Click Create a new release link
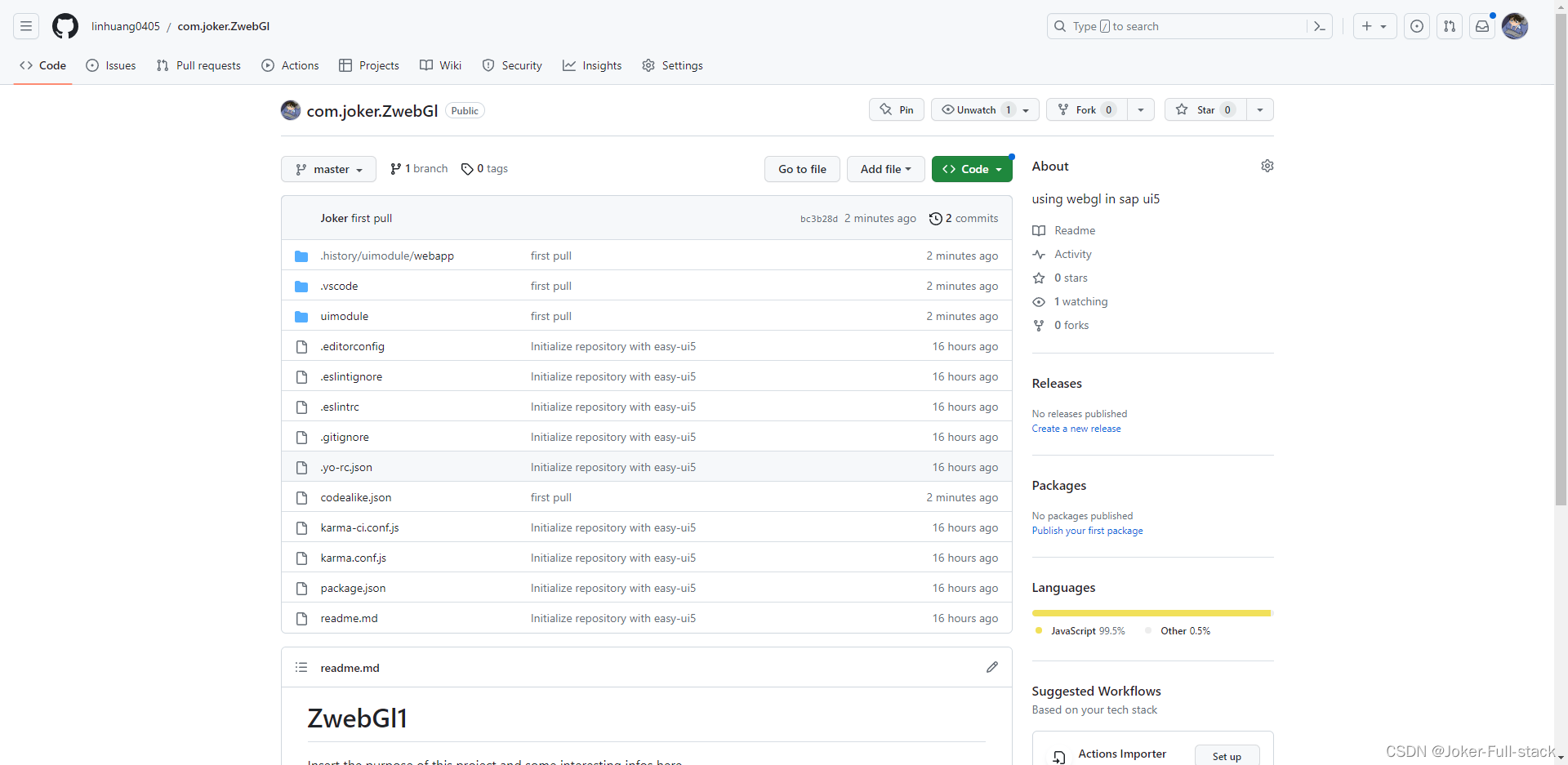This screenshot has width=1568, height=765. tap(1076, 429)
